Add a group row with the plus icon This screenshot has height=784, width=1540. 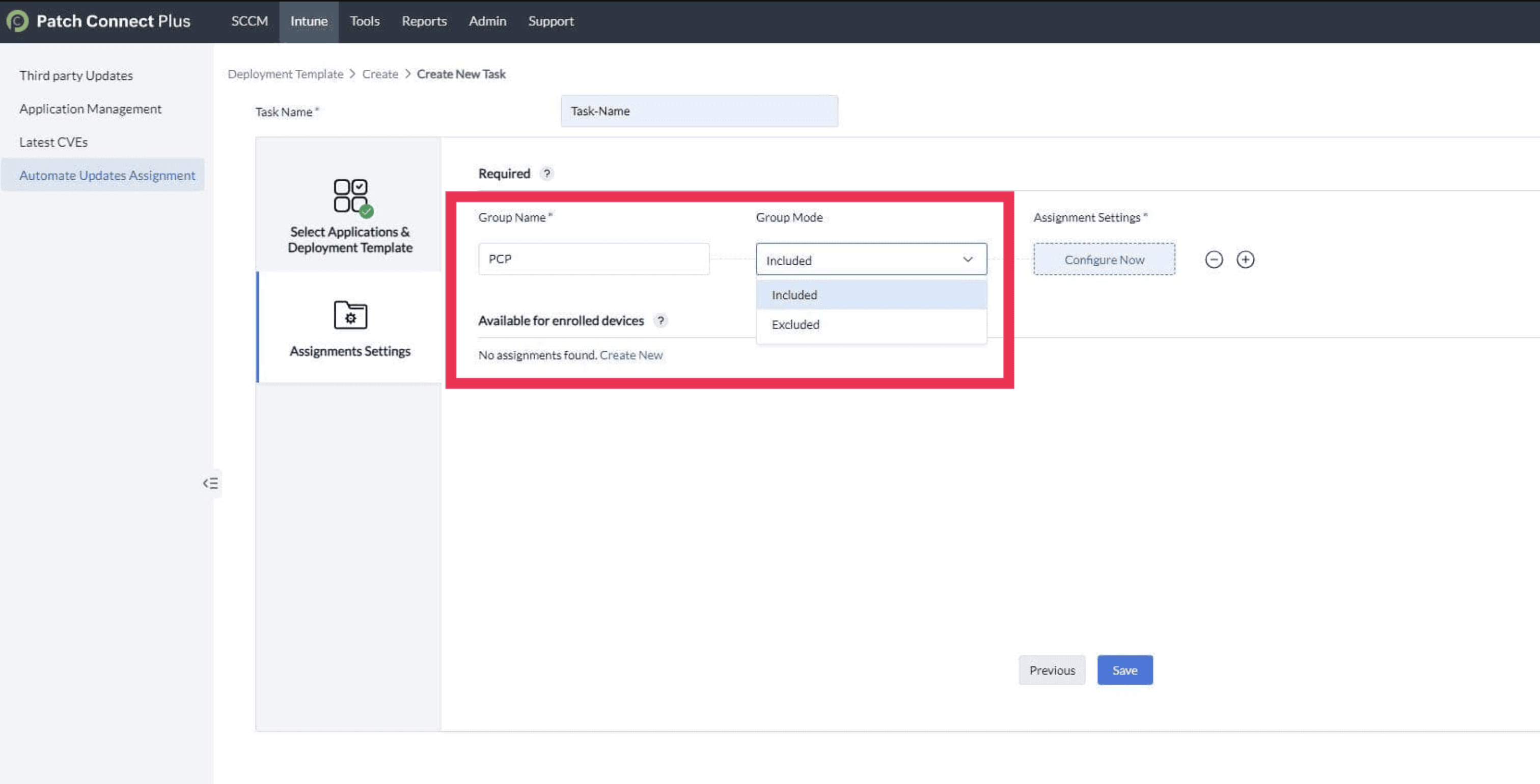(1245, 259)
